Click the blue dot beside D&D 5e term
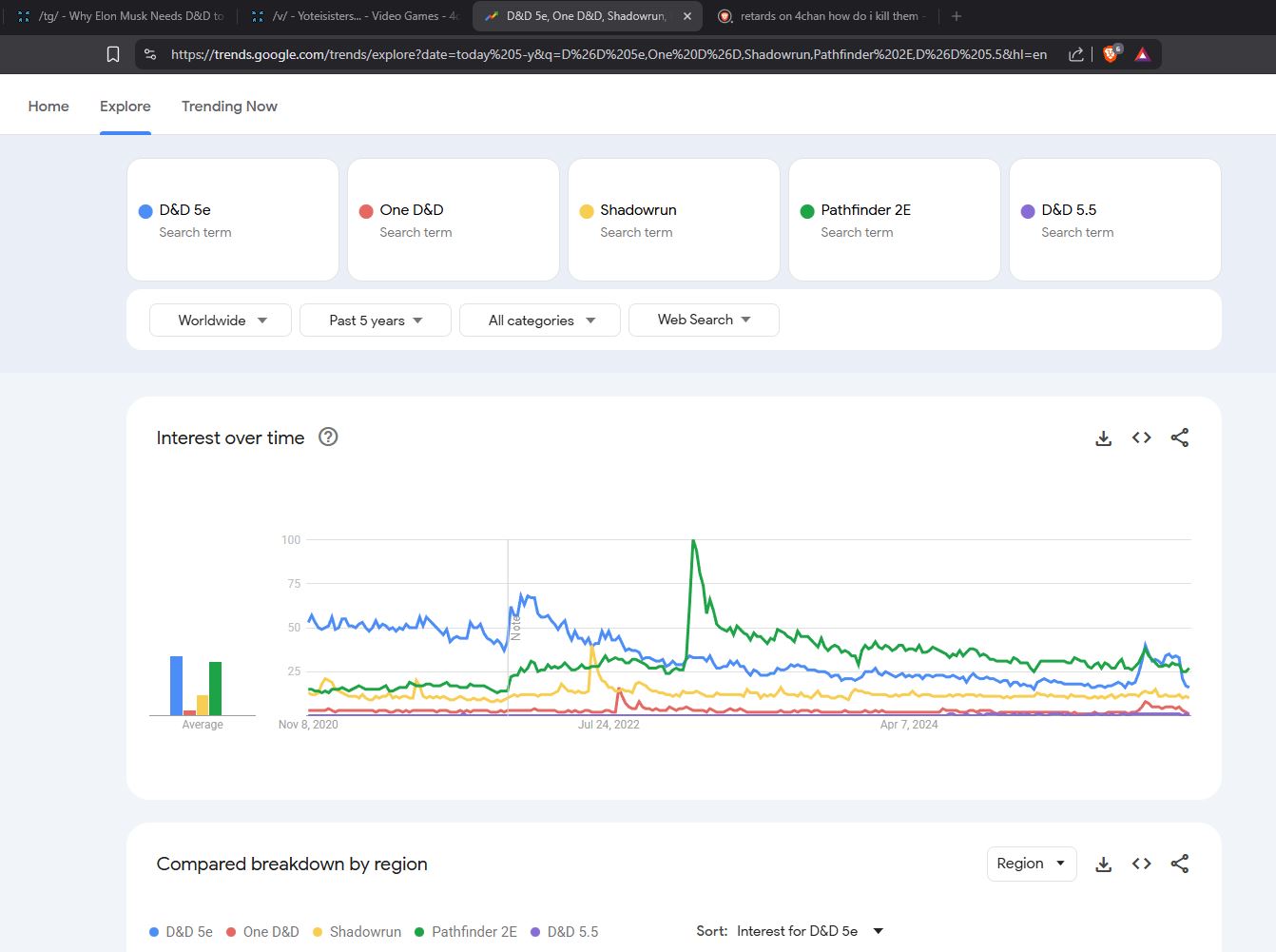 click(x=145, y=211)
